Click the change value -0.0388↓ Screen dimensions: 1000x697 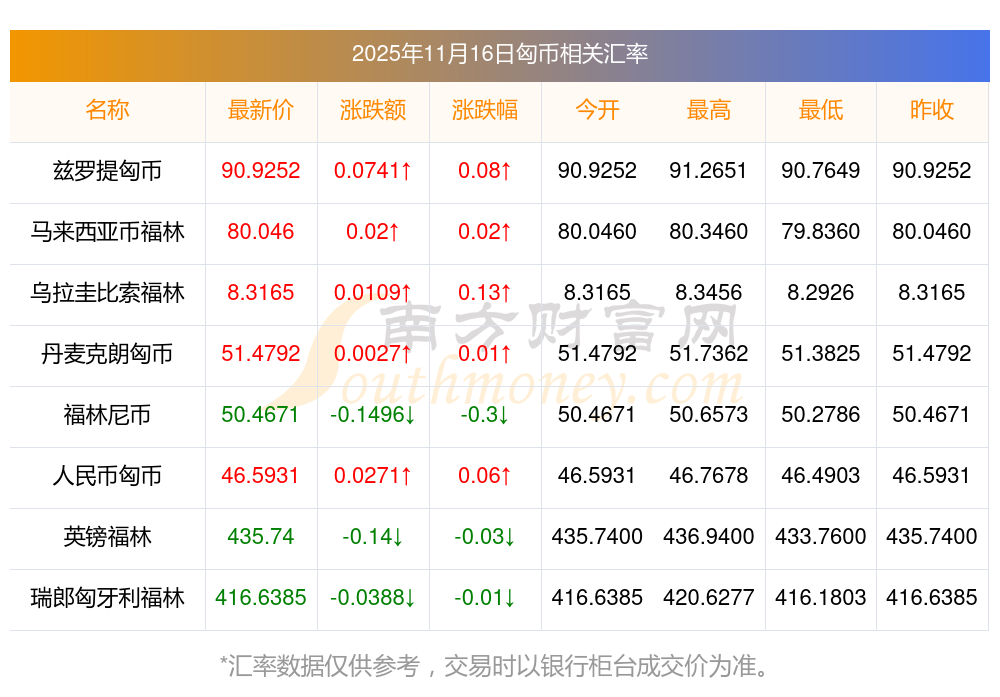click(x=373, y=598)
